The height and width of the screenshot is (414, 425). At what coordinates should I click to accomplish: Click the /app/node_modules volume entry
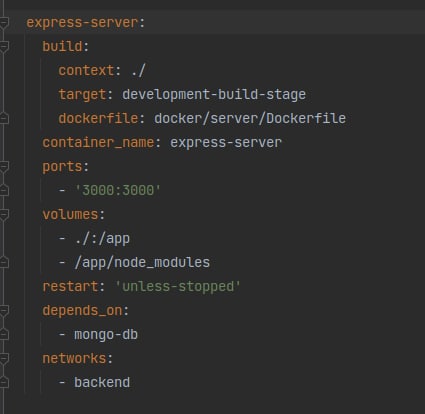(x=142, y=263)
